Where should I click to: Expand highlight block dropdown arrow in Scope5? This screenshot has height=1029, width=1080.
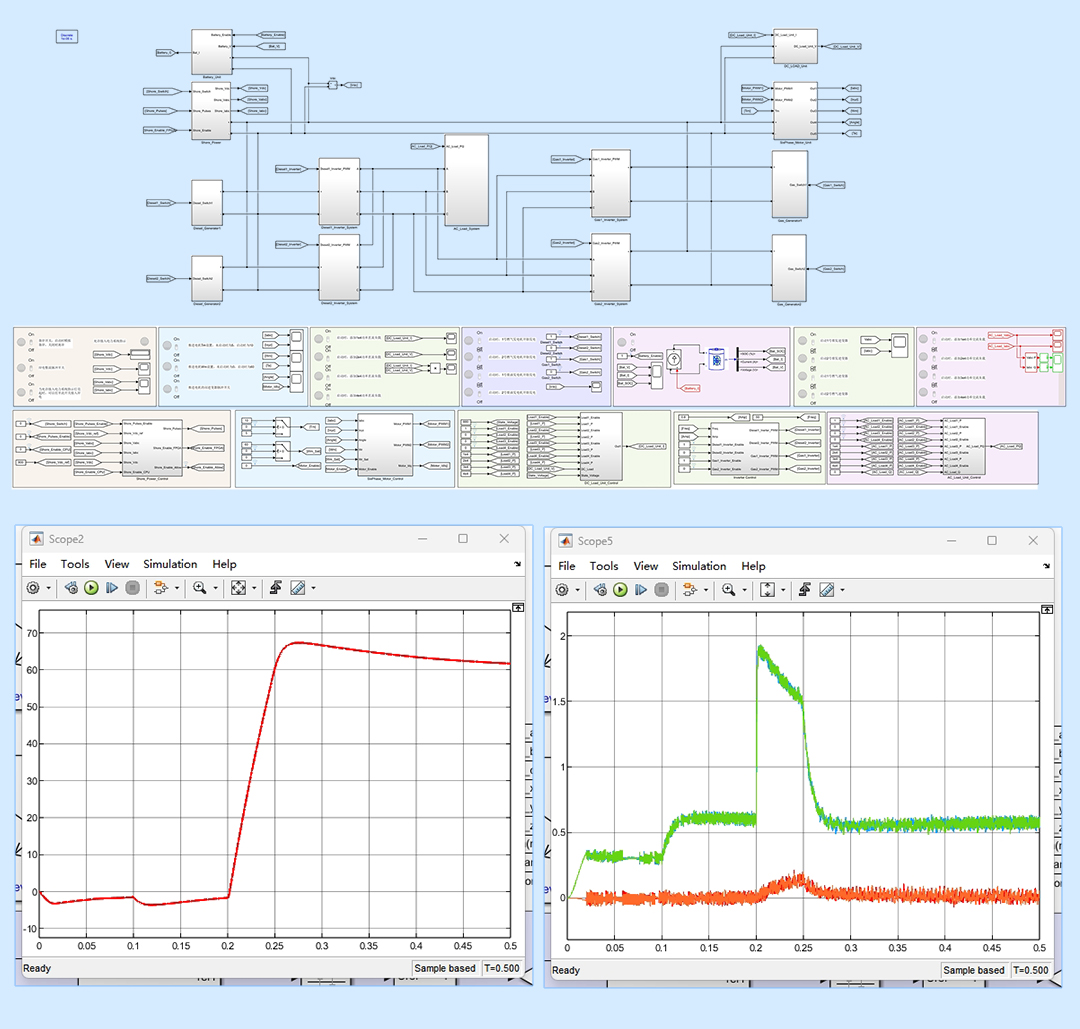(x=706, y=590)
